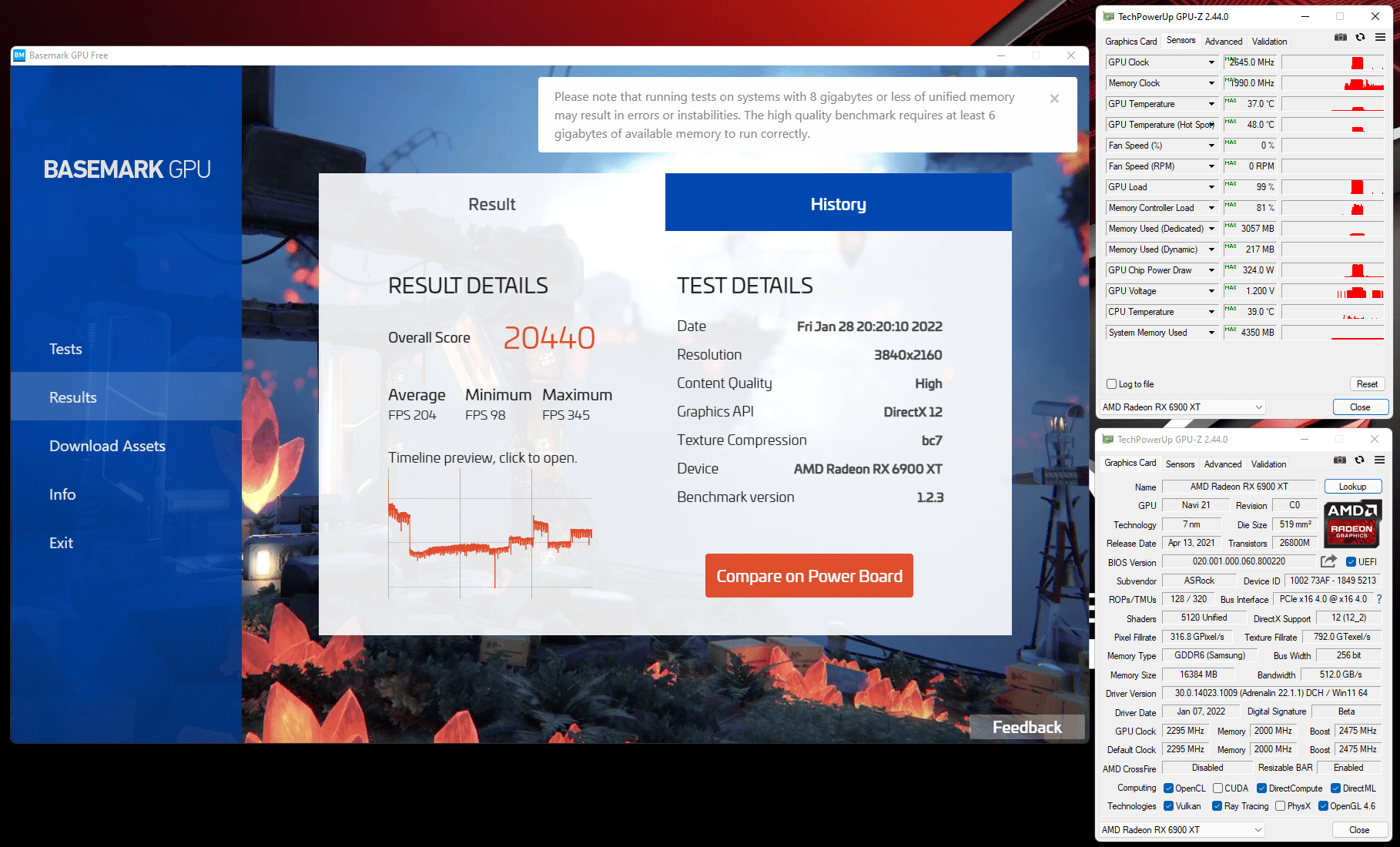Click the Reset button in GPU-Z Sensors
The width and height of the screenshot is (1400, 847).
1367,384
